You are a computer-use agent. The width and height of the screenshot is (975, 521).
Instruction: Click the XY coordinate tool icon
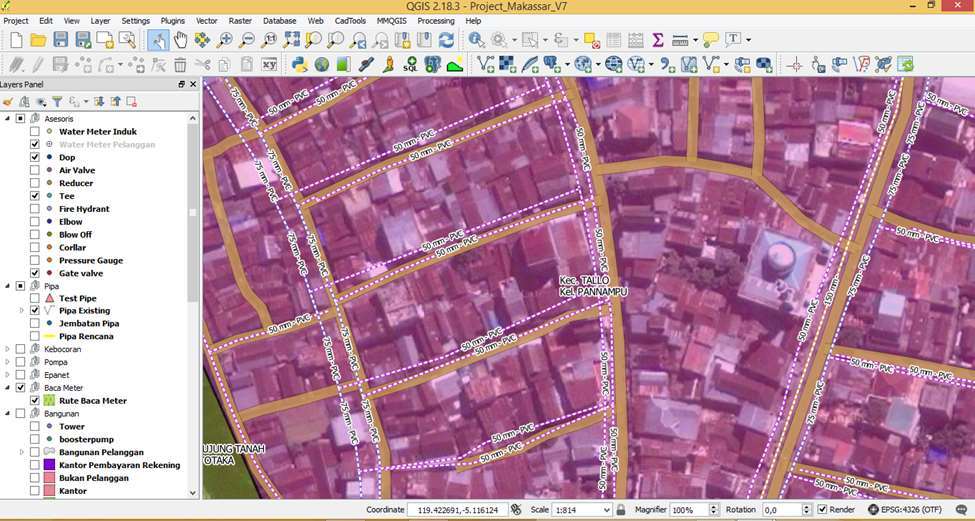[269, 64]
